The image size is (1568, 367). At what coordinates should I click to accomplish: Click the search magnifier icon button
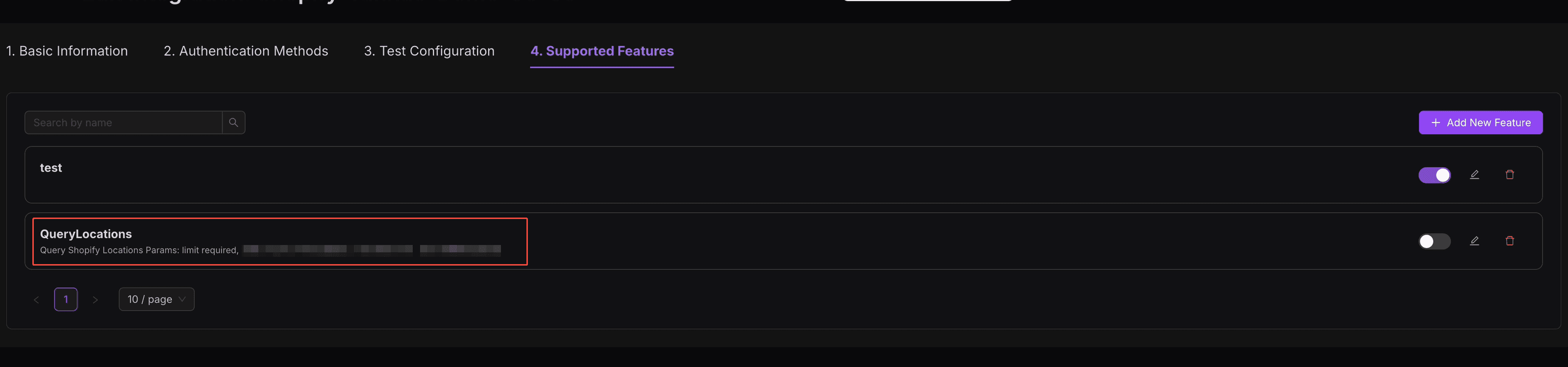pos(233,122)
